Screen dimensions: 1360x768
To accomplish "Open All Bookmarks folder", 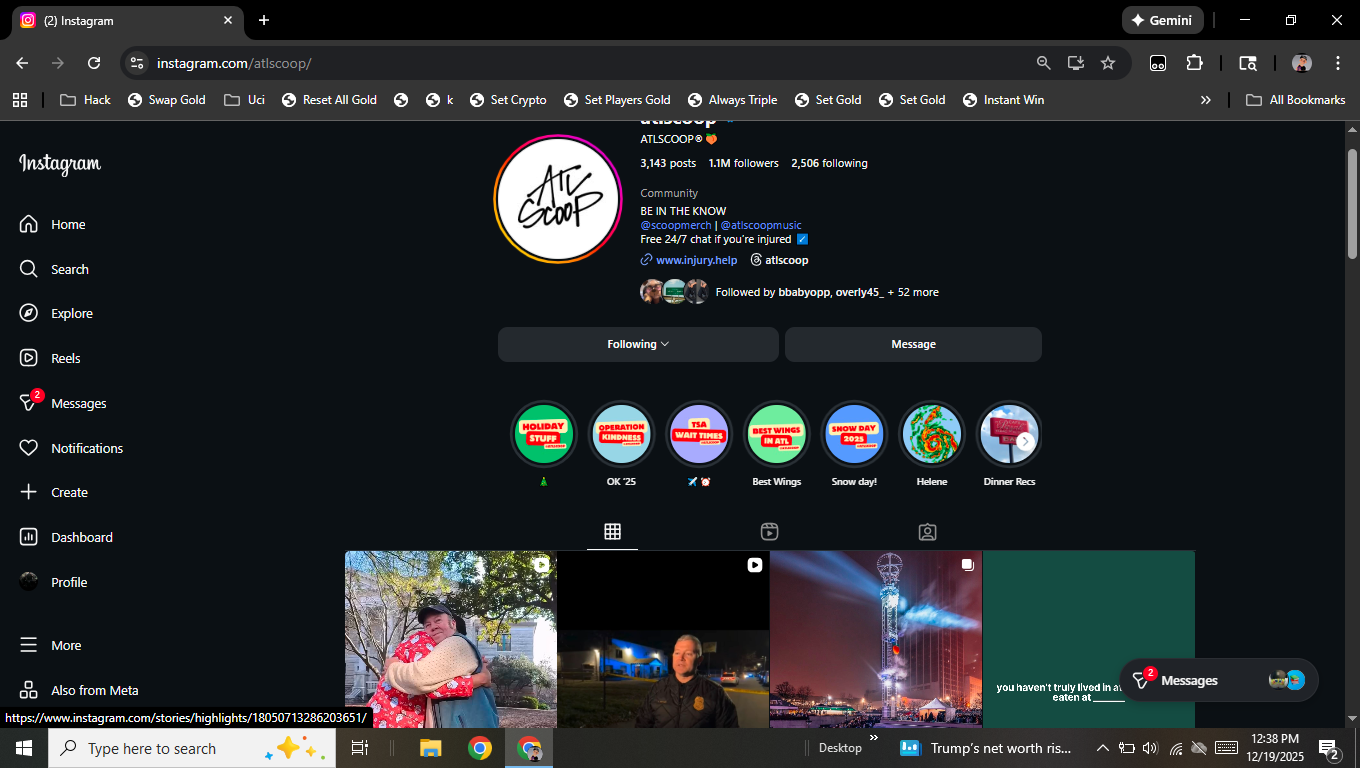I will click(x=1296, y=100).
